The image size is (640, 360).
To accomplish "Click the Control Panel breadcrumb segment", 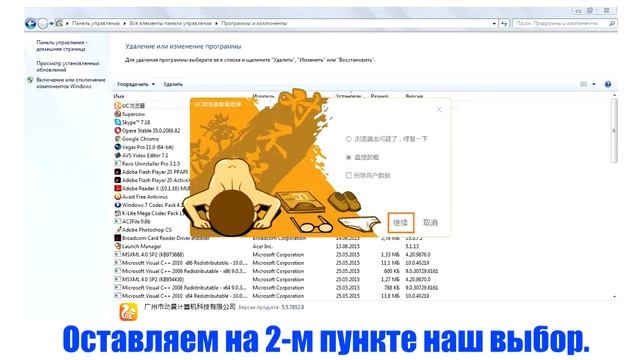I will [x=96, y=23].
